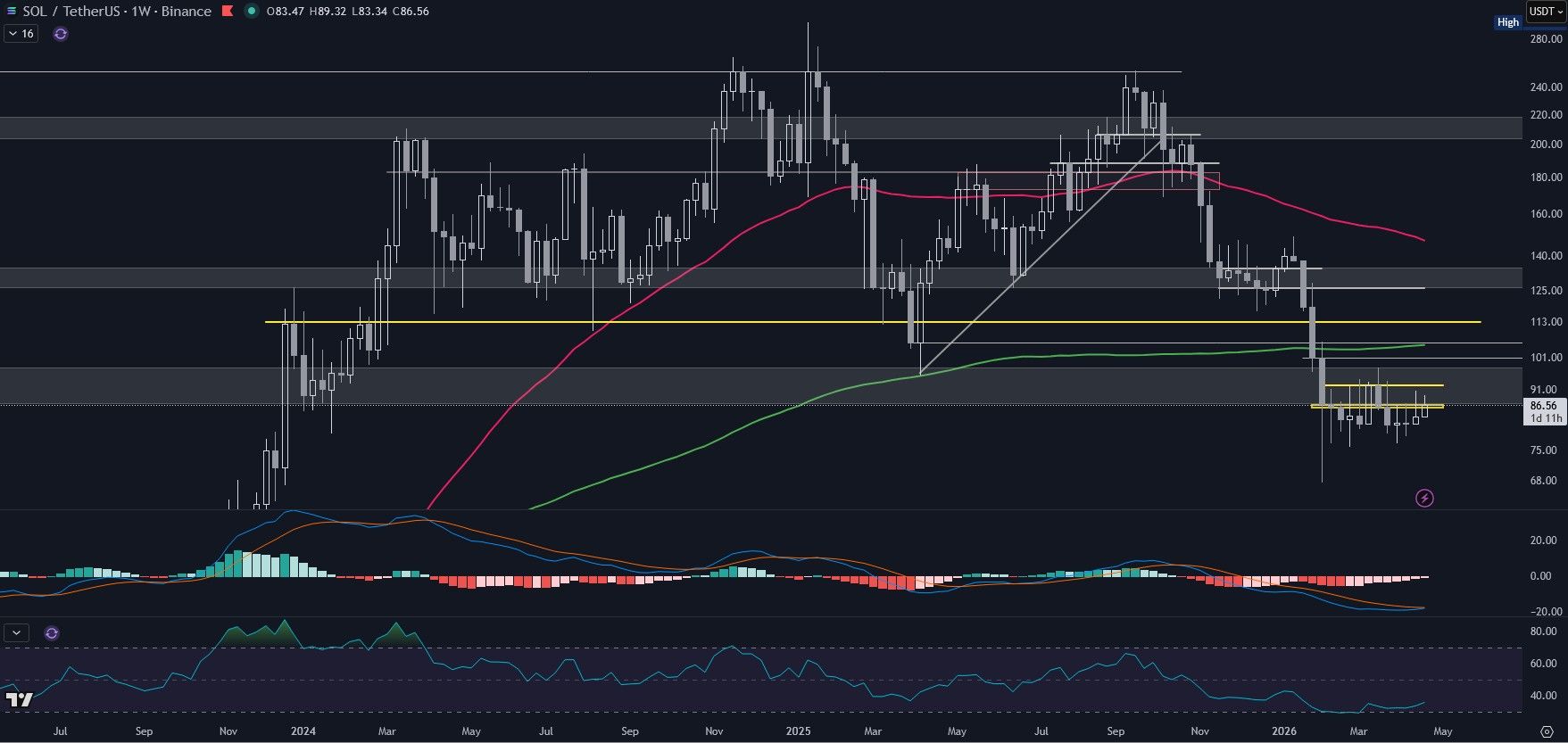This screenshot has width=1568, height=743.
Task: Click the 86.56 current price label
Action: [x=1543, y=405]
